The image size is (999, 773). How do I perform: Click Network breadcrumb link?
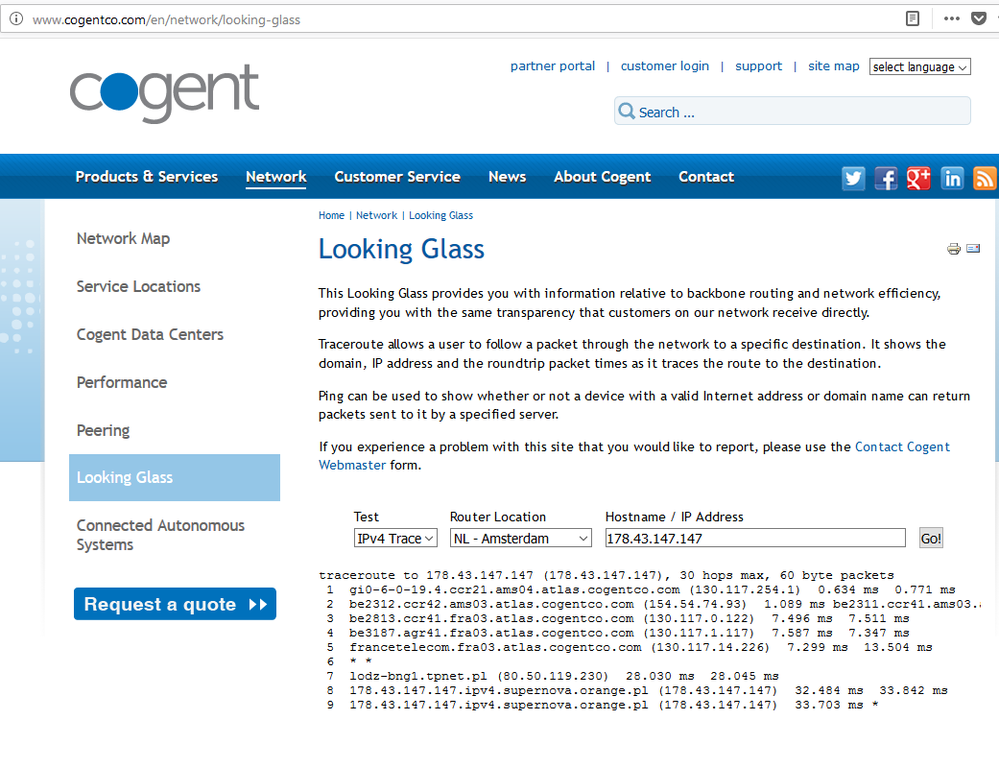pos(377,215)
